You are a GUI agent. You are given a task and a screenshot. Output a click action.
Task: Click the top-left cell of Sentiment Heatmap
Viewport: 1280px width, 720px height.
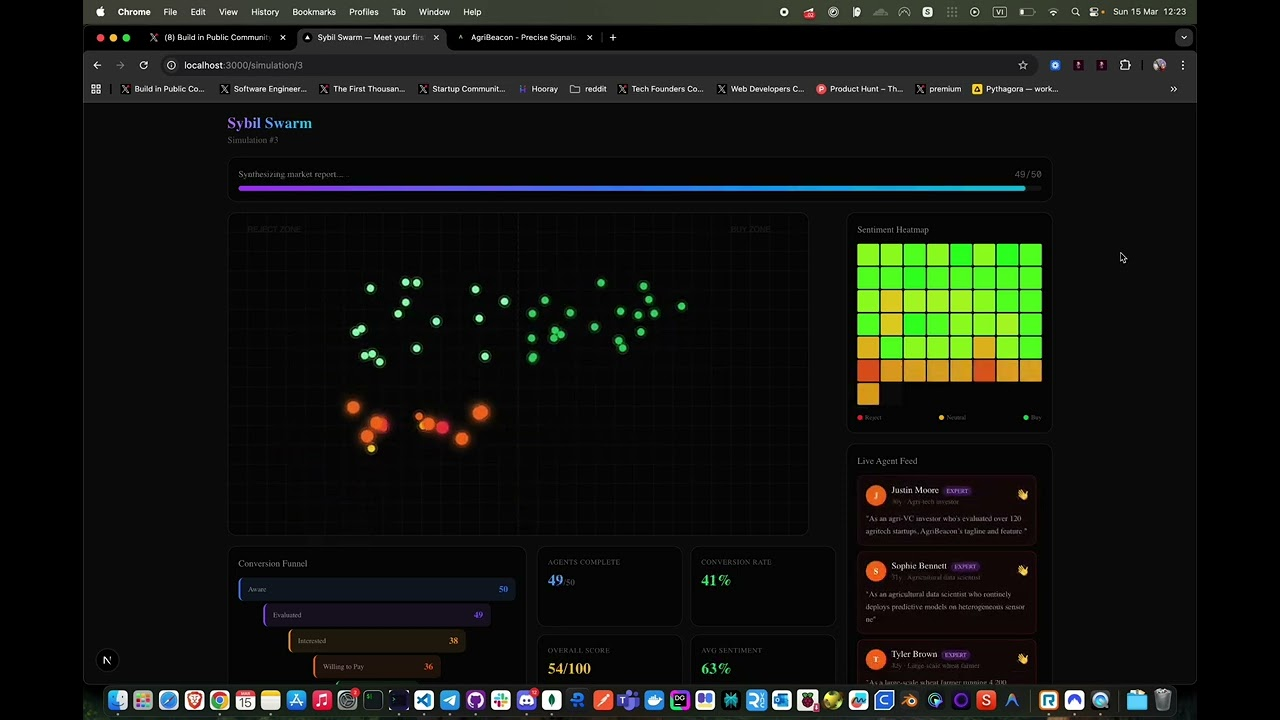pyautogui.click(x=868, y=255)
